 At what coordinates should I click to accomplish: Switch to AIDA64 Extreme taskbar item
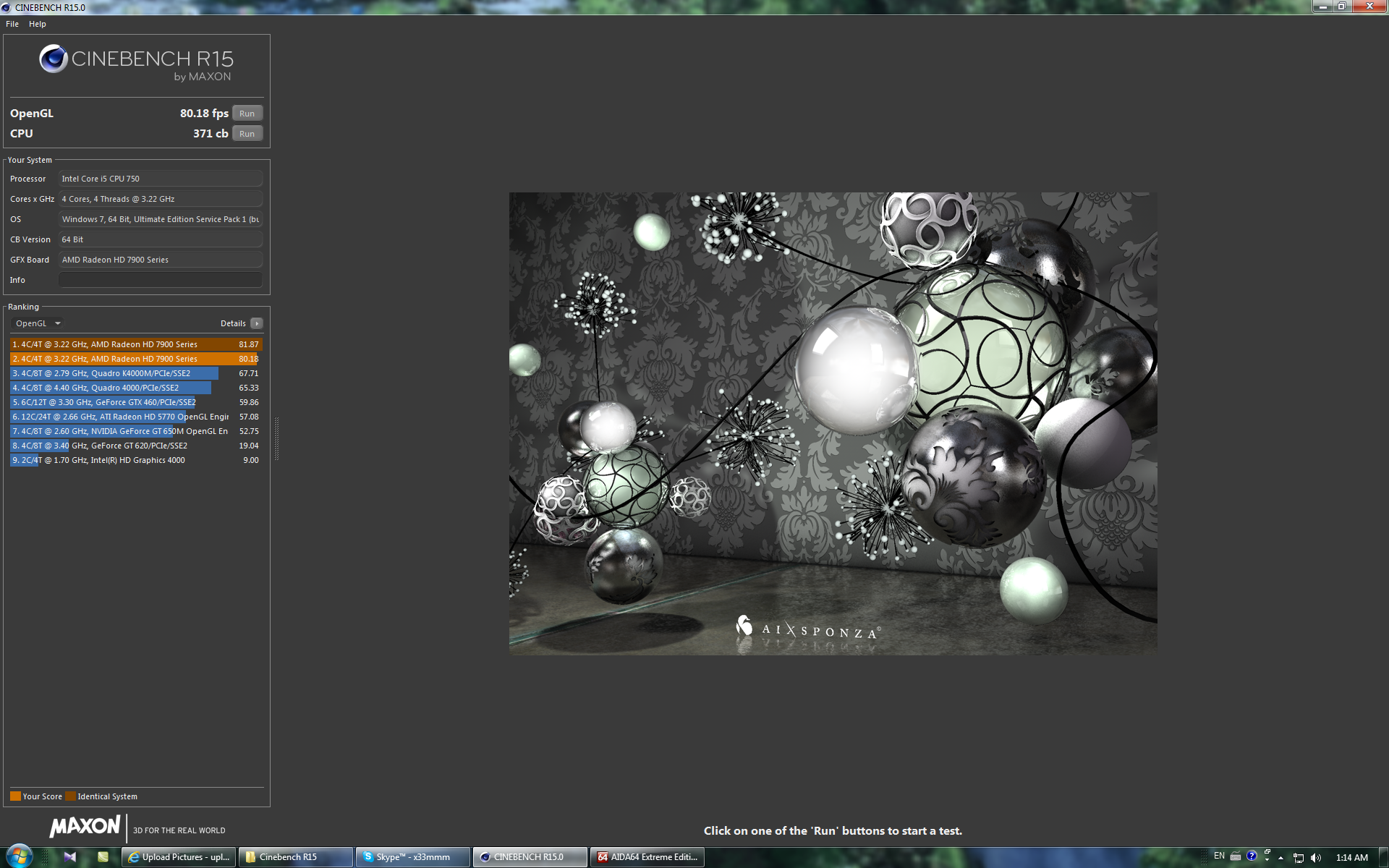pos(648,857)
